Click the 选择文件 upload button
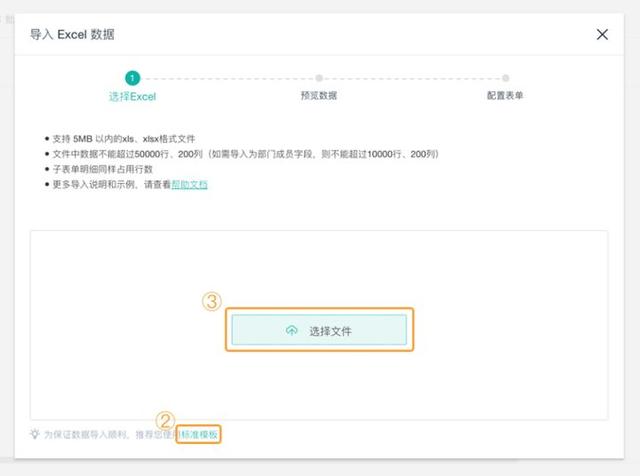The height and width of the screenshot is (476, 640). point(319,330)
